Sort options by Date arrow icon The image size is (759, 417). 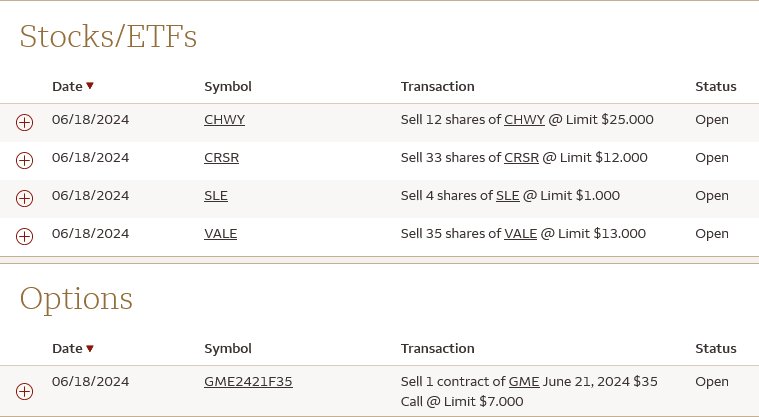click(90, 348)
